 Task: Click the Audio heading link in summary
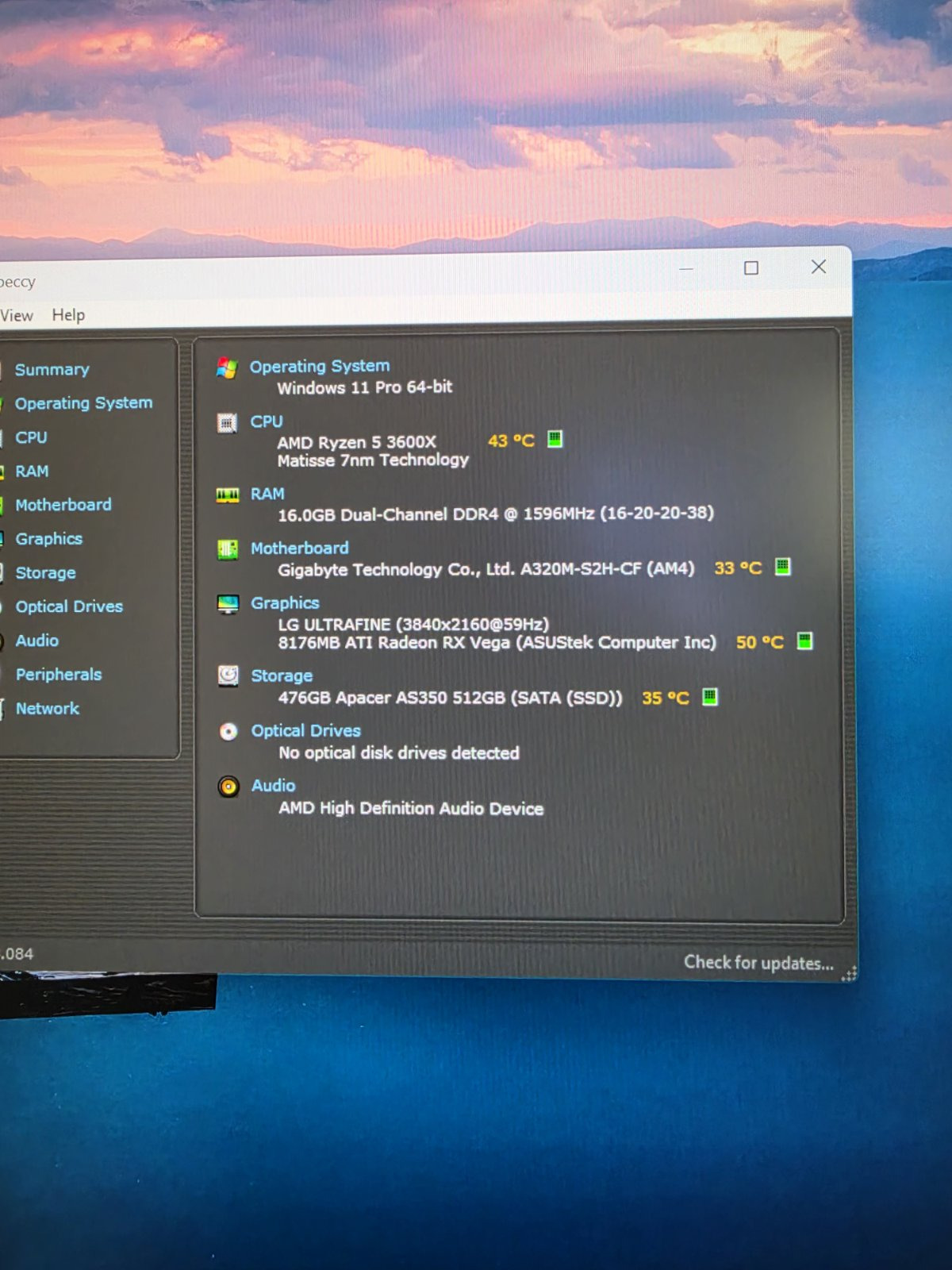[x=274, y=786]
